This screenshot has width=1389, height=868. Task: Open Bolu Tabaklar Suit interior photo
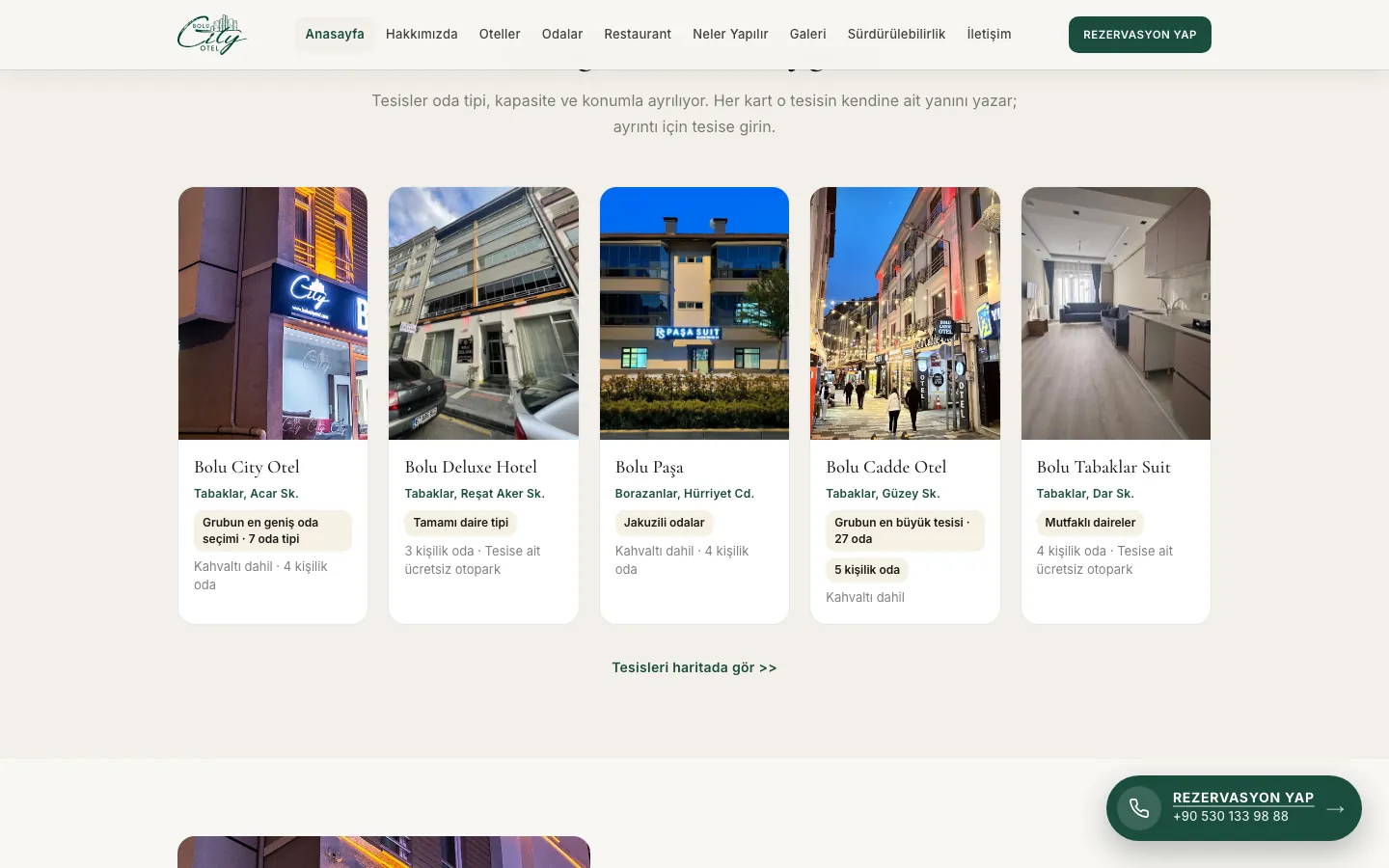1116,313
